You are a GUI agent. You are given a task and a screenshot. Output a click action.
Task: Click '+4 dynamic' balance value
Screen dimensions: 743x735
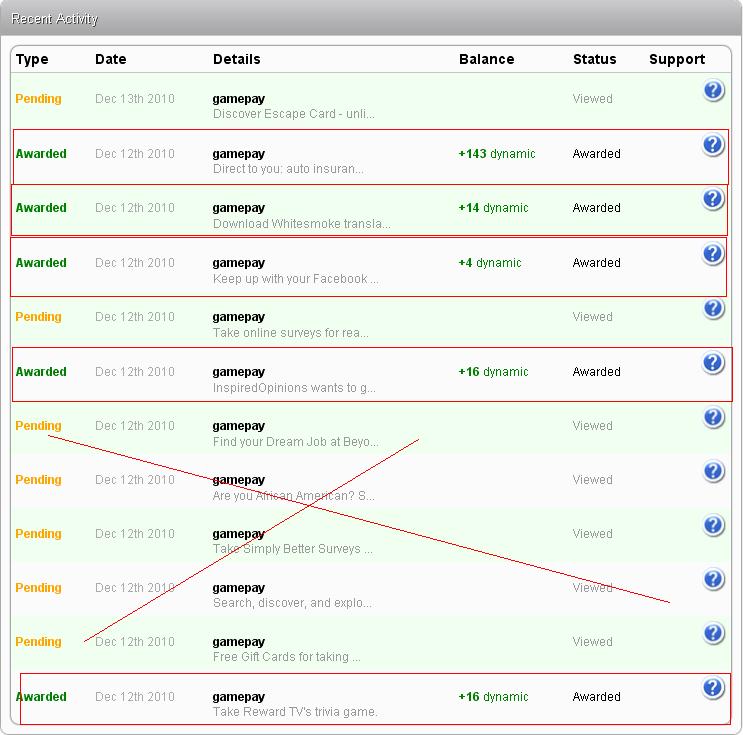coord(489,263)
